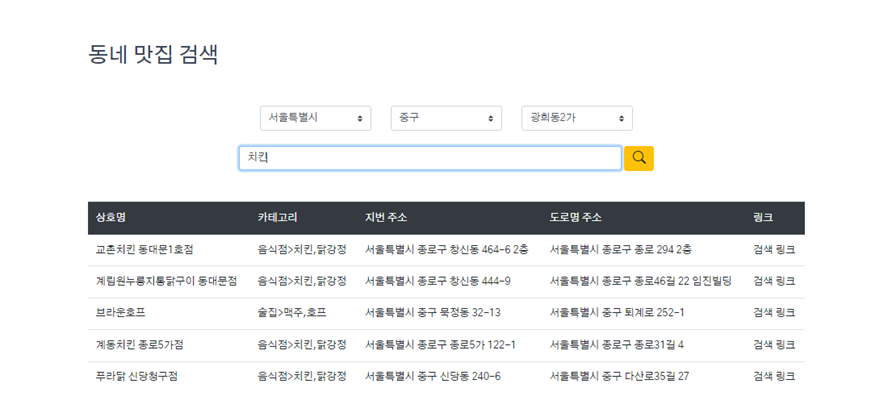Select the 계림원누룽지통닭구이 동대문점 name cell
The image size is (888, 420).
pyautogui.click(x=166, y=281)
